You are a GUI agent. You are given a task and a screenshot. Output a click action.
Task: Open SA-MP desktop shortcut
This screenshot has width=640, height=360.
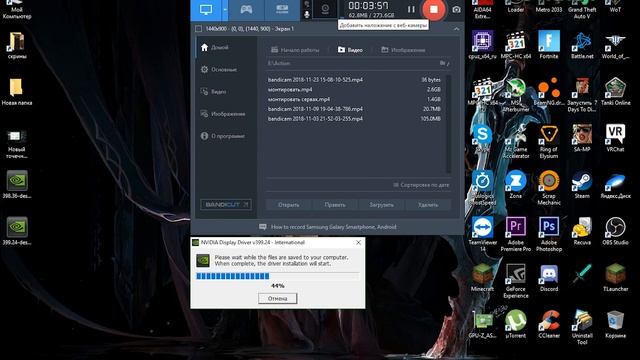(582, 138)
